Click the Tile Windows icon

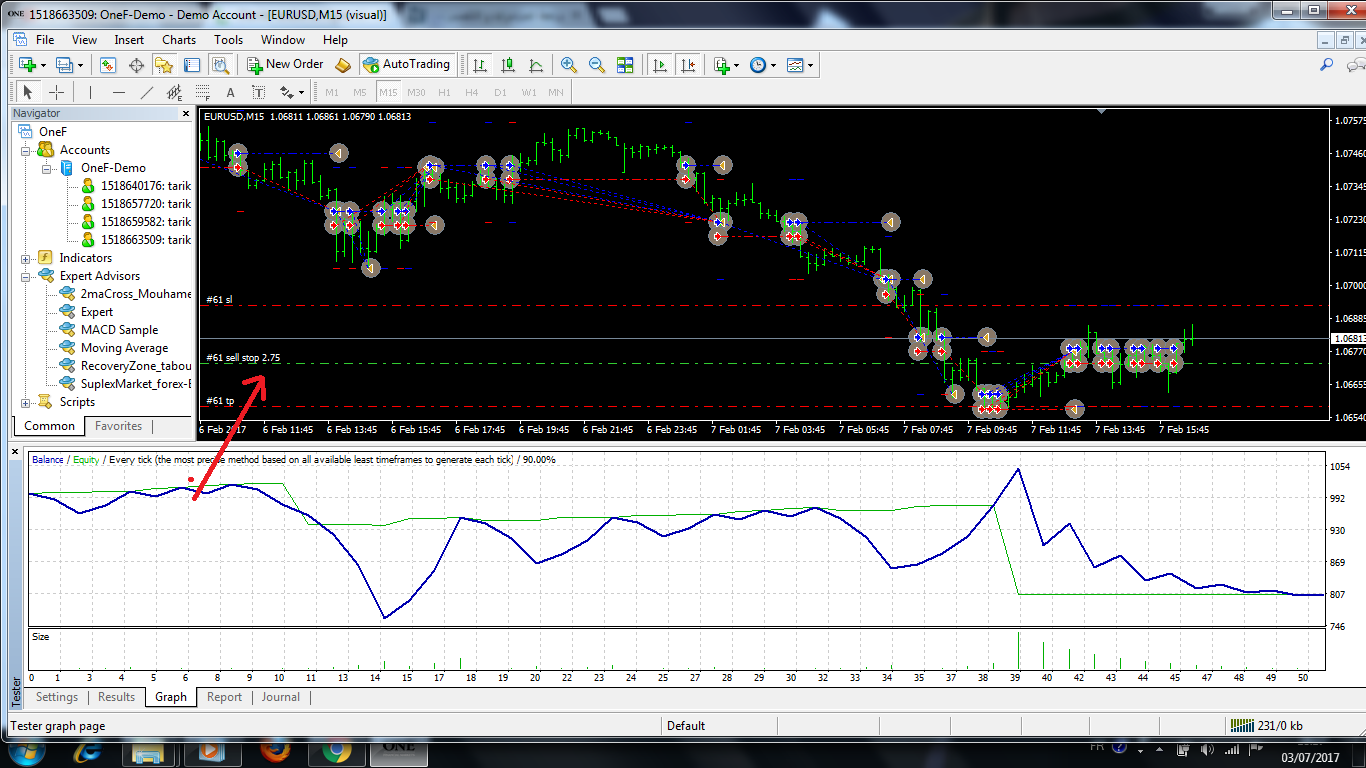point(625,65)
